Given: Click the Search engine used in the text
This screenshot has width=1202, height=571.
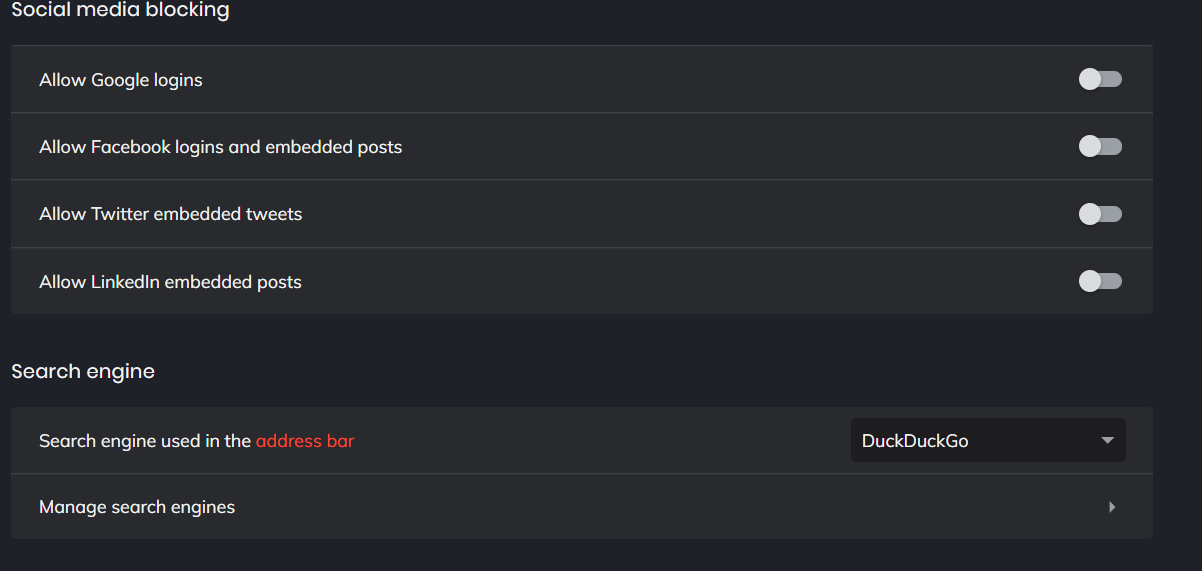Looking at the screenshot, I should [x=145, y=440].
